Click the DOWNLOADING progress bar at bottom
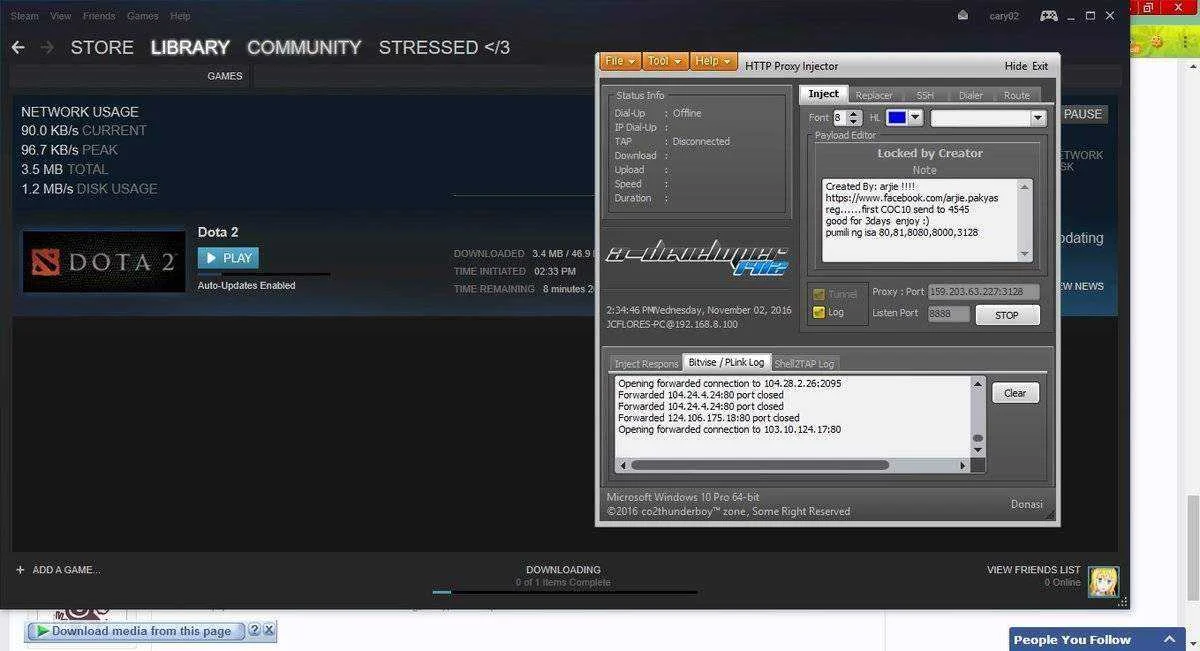 (x=565, y=592)
